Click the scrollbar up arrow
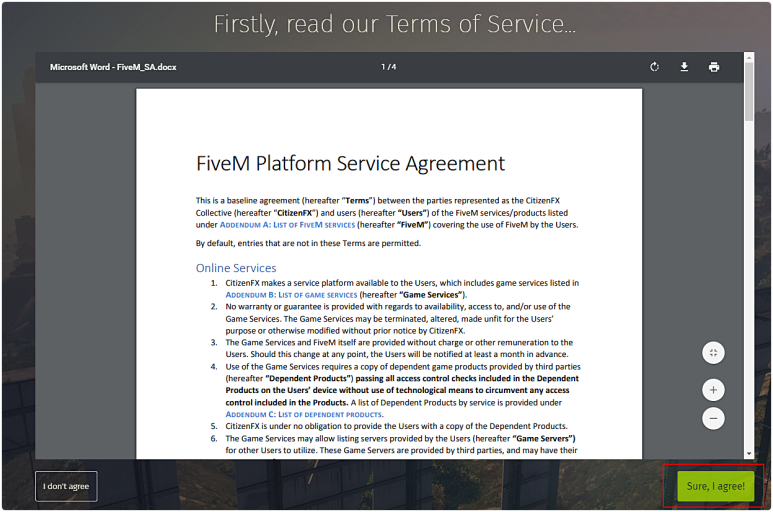Image resolution: width=773 pixels, height=512 pixels. pos(749,57)
